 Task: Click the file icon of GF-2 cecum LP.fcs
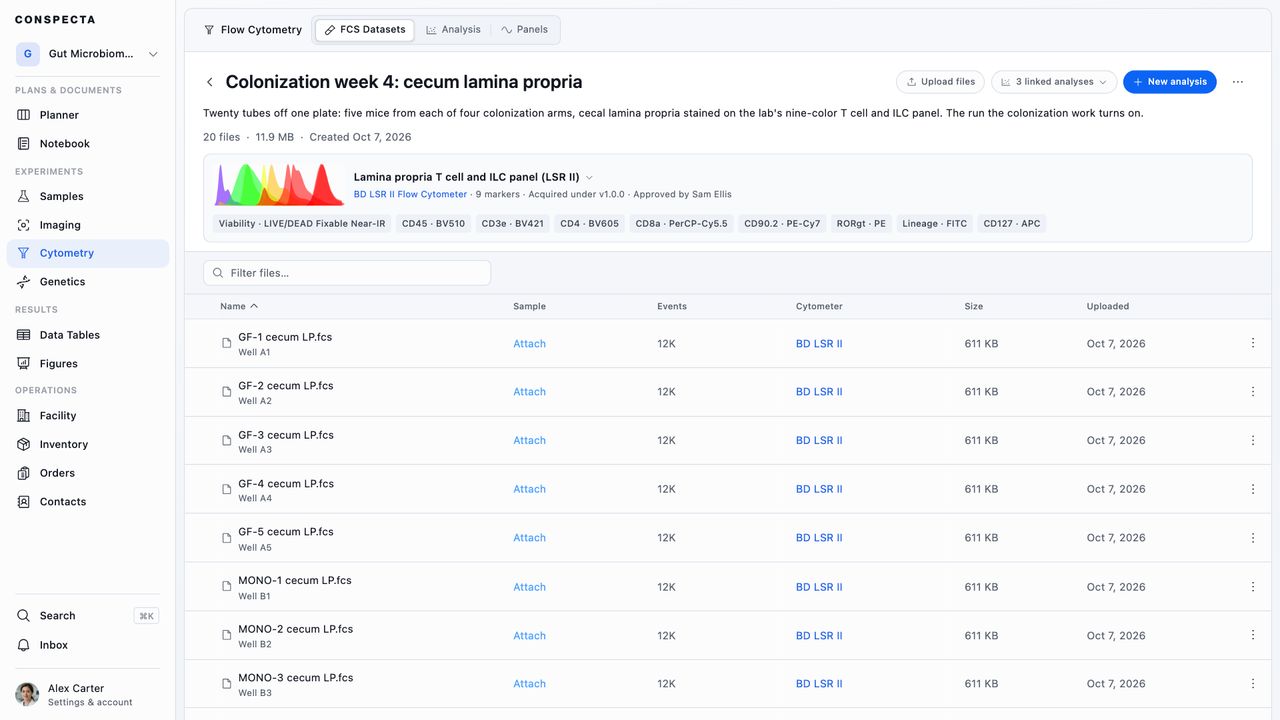click(x=227, y=392)
